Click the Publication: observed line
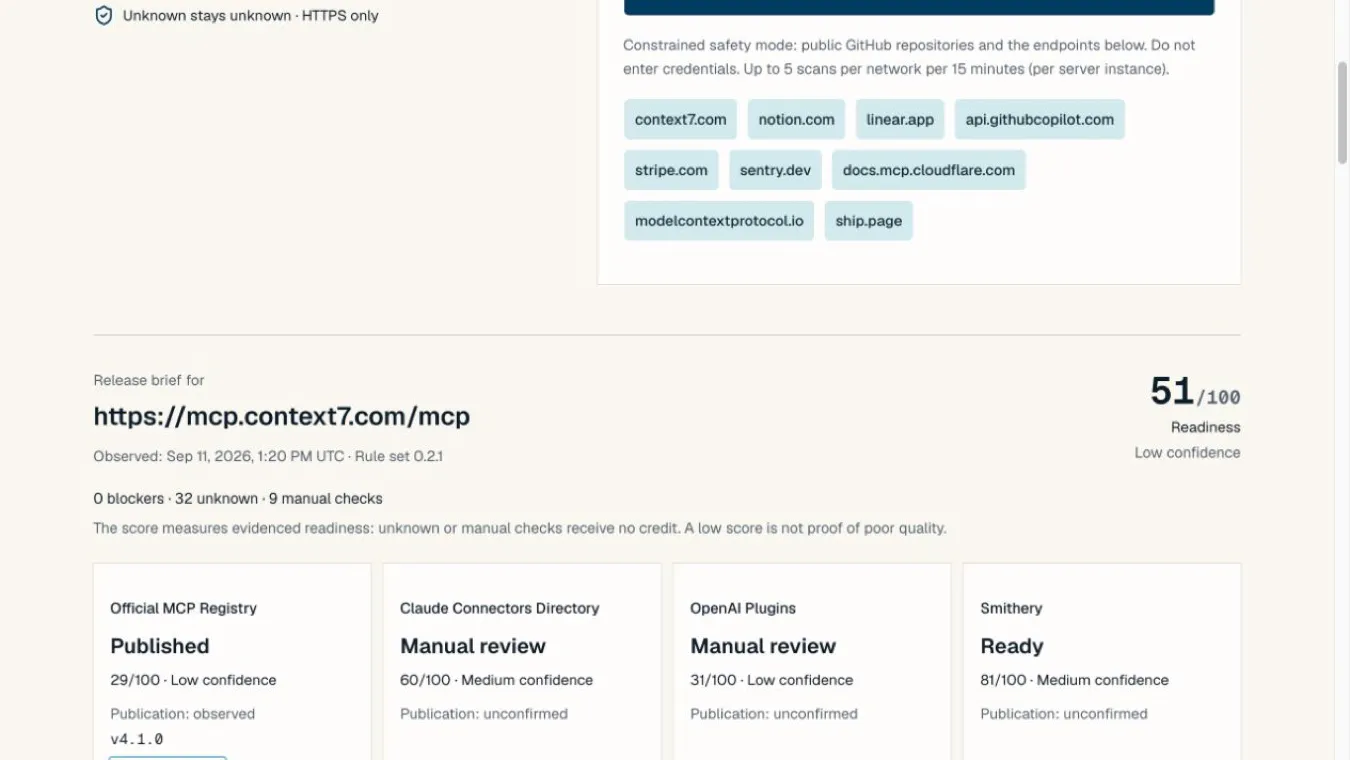1350x760 pixels. (x=182, y=714)
